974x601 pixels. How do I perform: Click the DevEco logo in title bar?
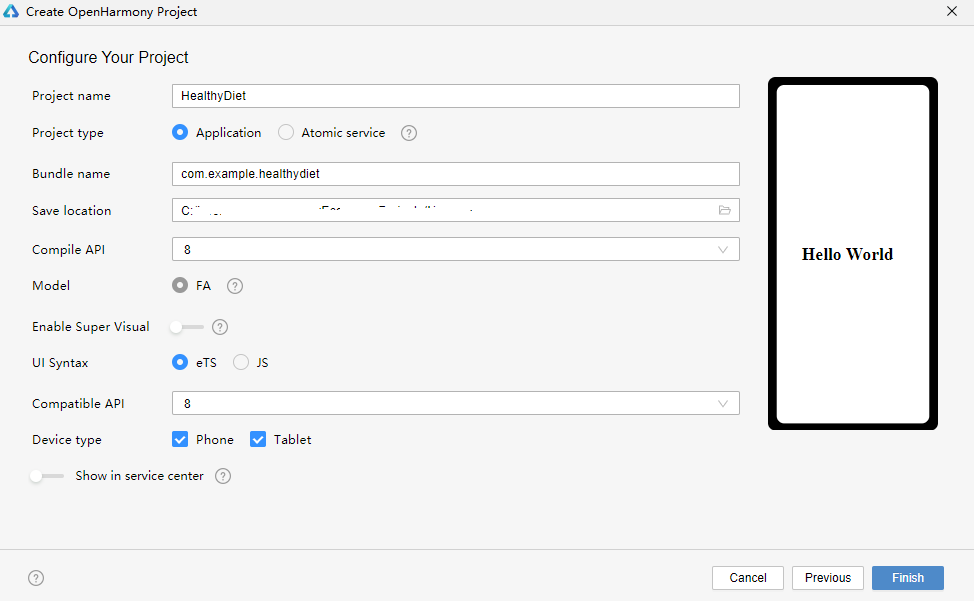13,12
